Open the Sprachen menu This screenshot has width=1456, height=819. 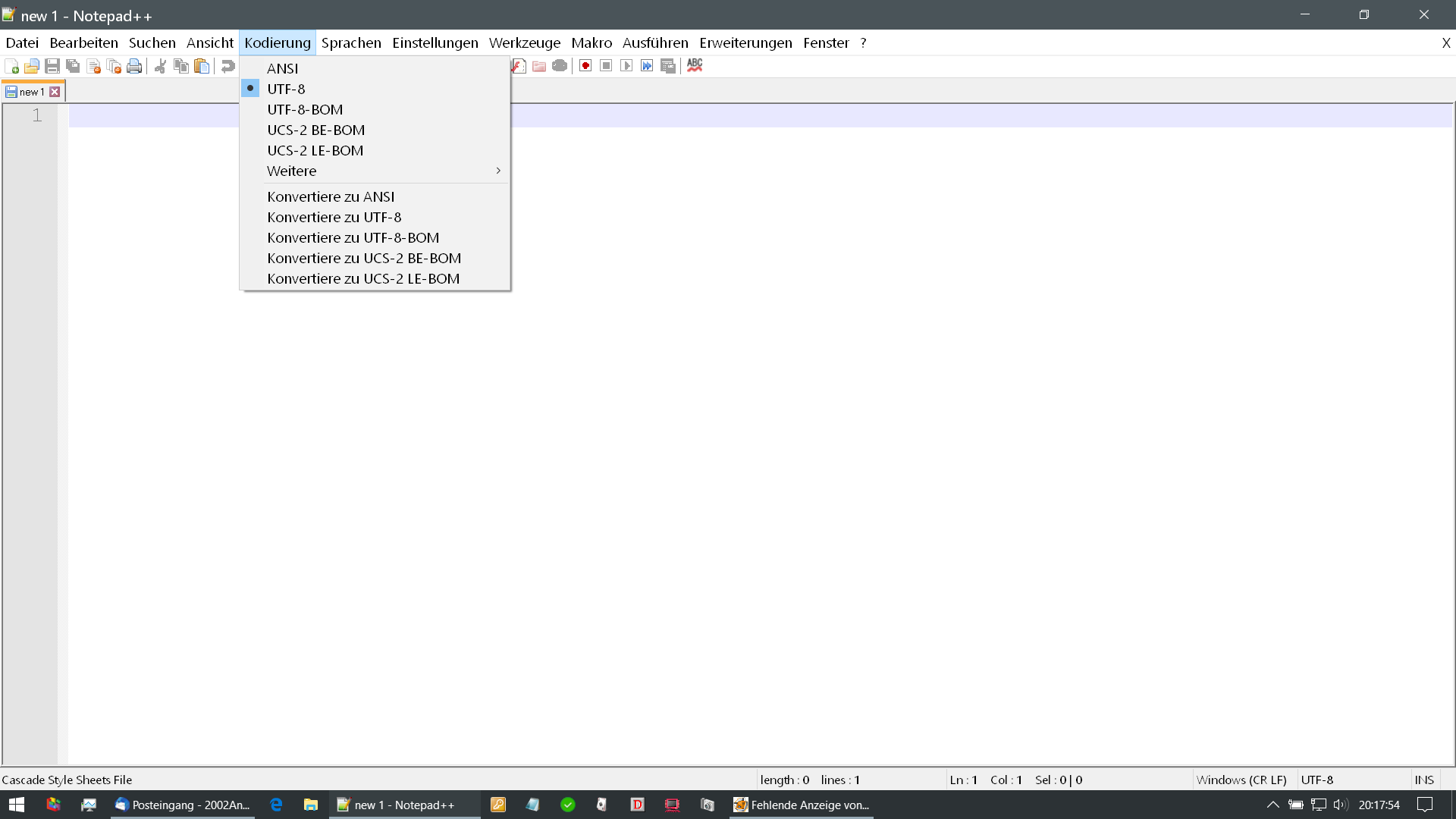point(351,43)
